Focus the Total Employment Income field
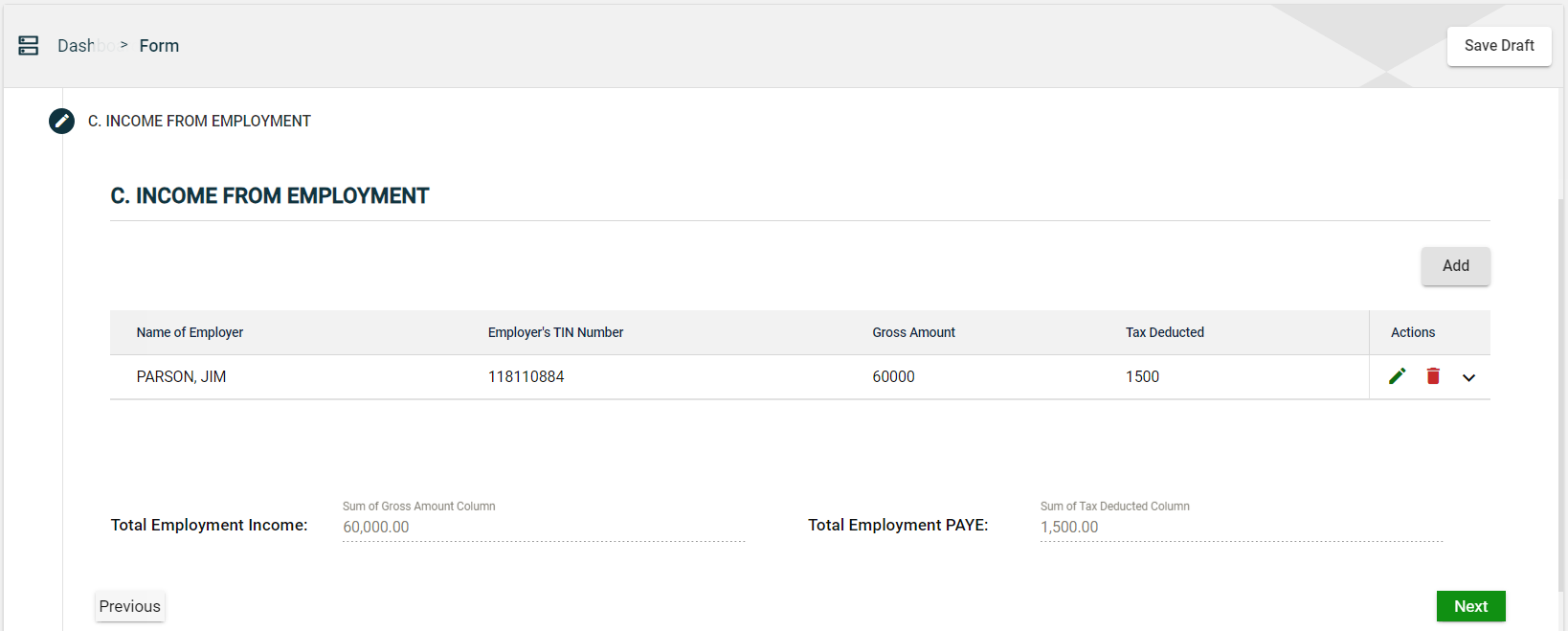Screen dimensions: 1568x631 pos(543,527)
